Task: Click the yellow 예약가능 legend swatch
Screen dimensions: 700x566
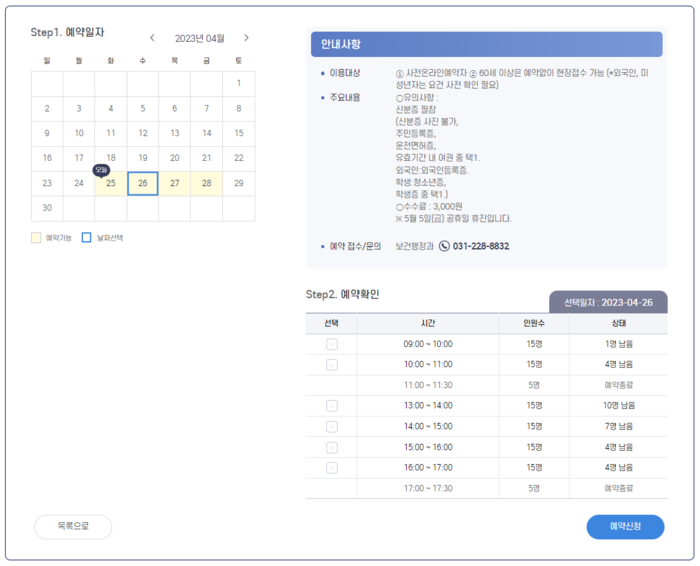Action: 36,237
